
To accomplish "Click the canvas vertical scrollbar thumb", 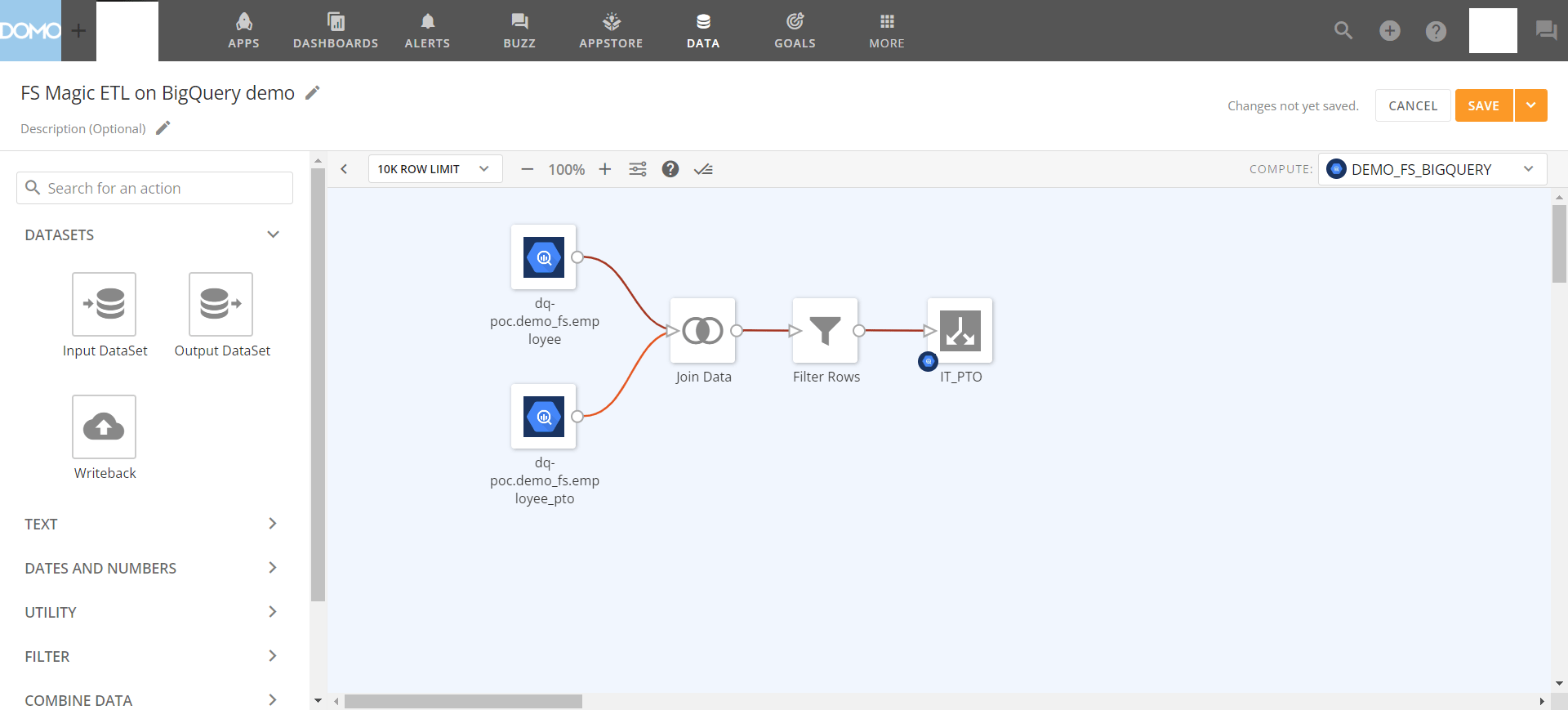I will pos(1559,243).
